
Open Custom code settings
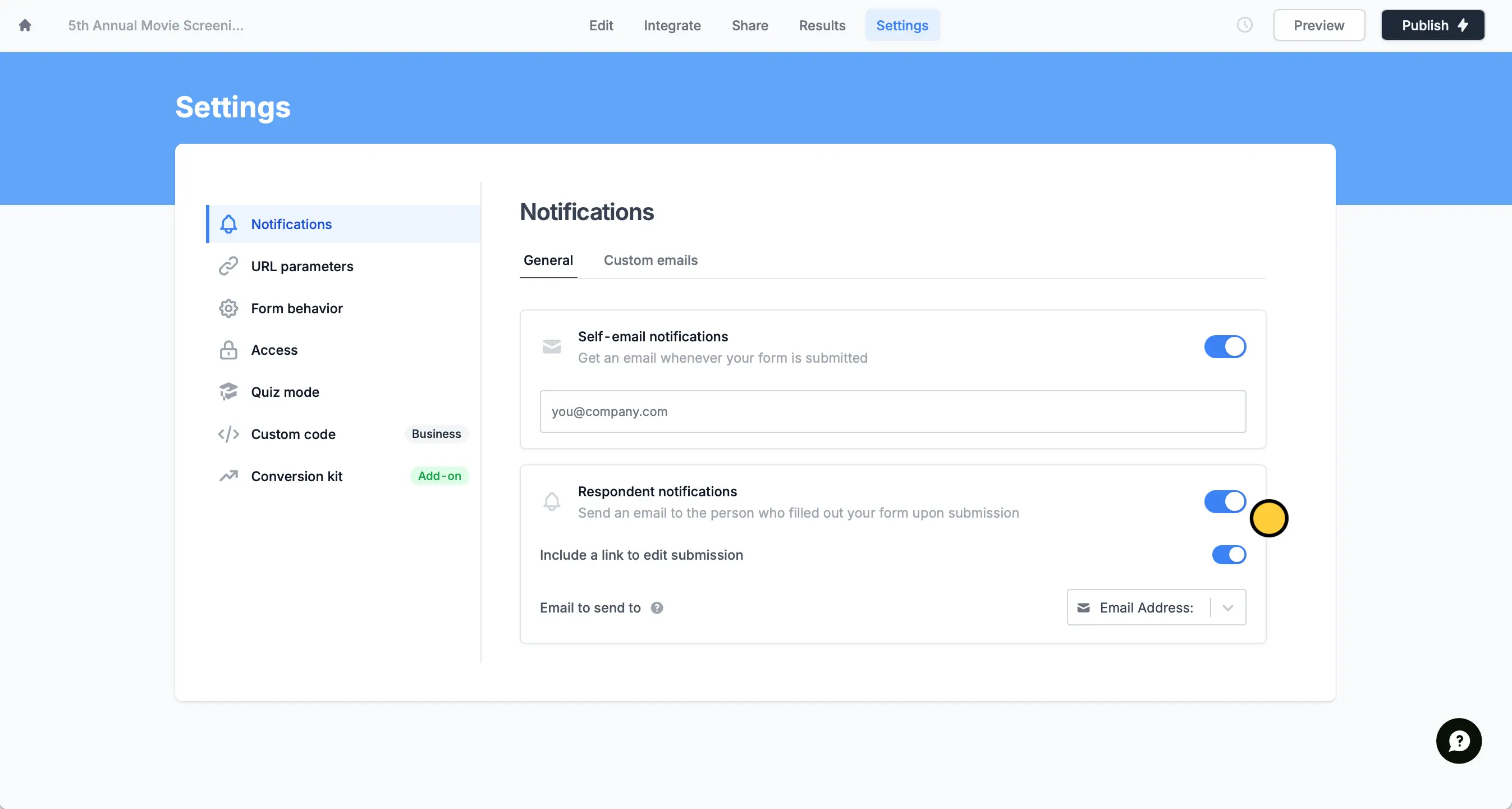(343, 435)
